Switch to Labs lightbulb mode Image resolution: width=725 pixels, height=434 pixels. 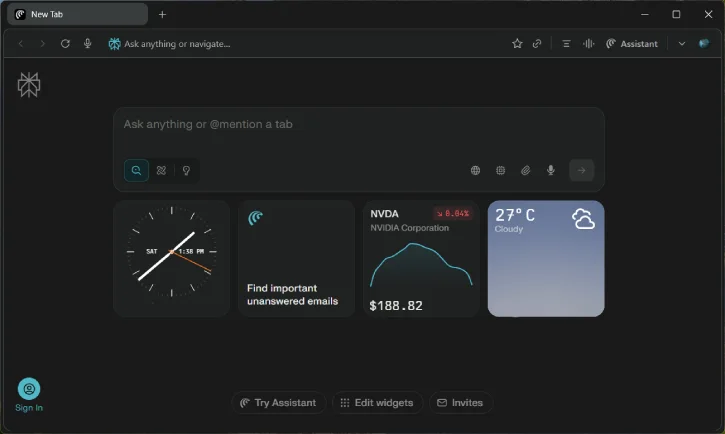[x=185, y=170]
